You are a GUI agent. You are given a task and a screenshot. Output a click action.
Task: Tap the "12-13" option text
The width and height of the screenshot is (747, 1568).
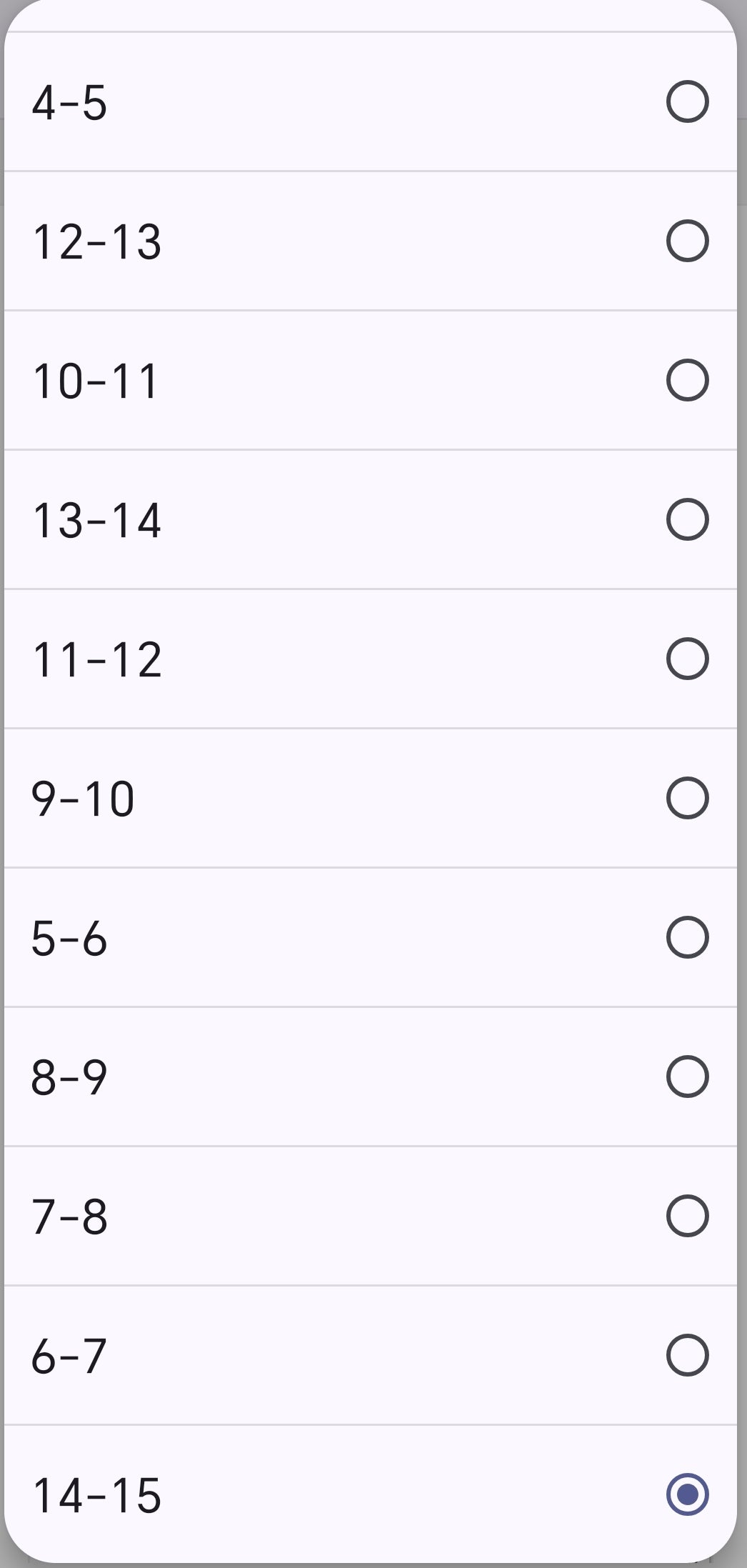pos(97,241)
